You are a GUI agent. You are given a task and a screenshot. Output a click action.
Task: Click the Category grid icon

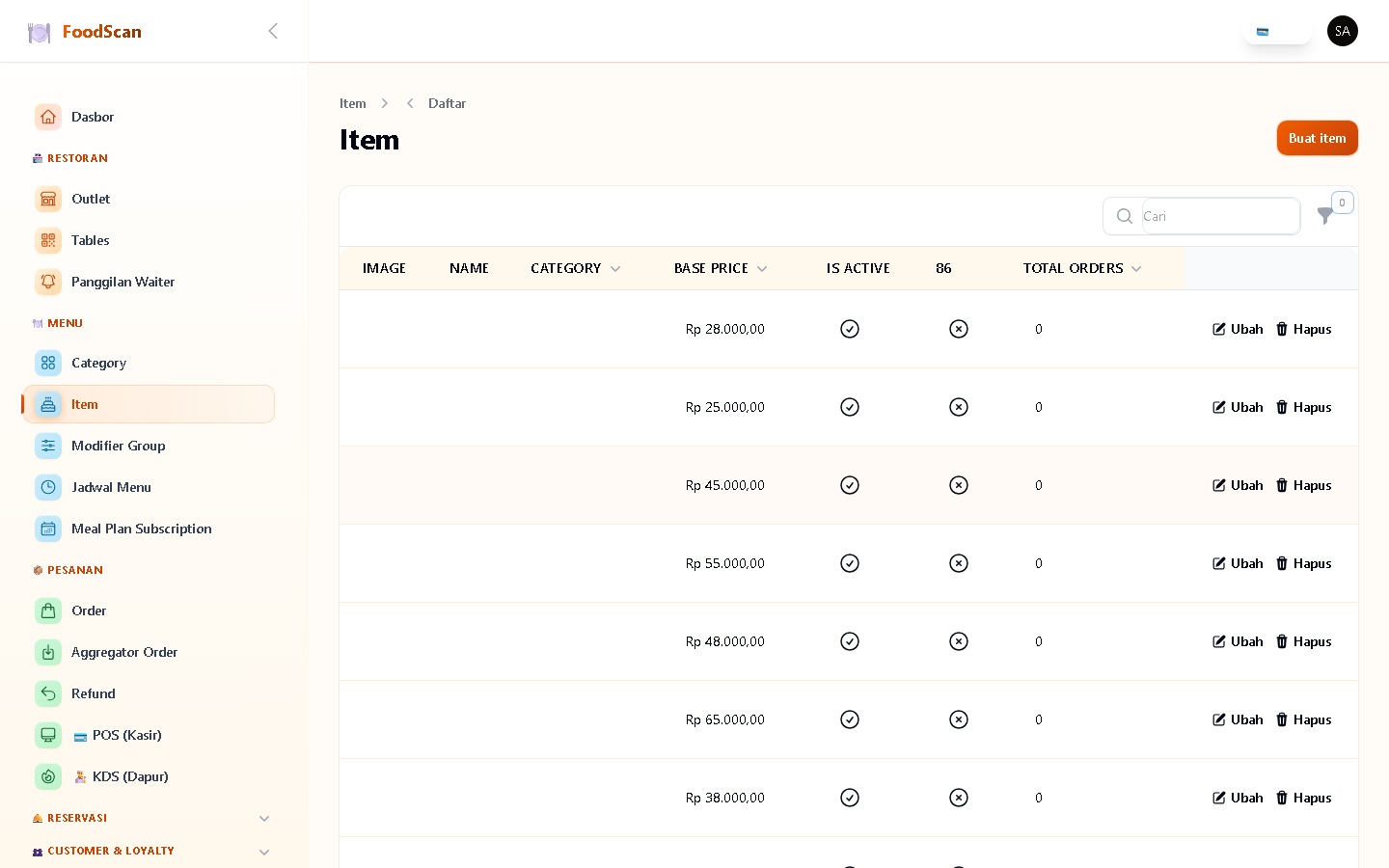(48, 363)
